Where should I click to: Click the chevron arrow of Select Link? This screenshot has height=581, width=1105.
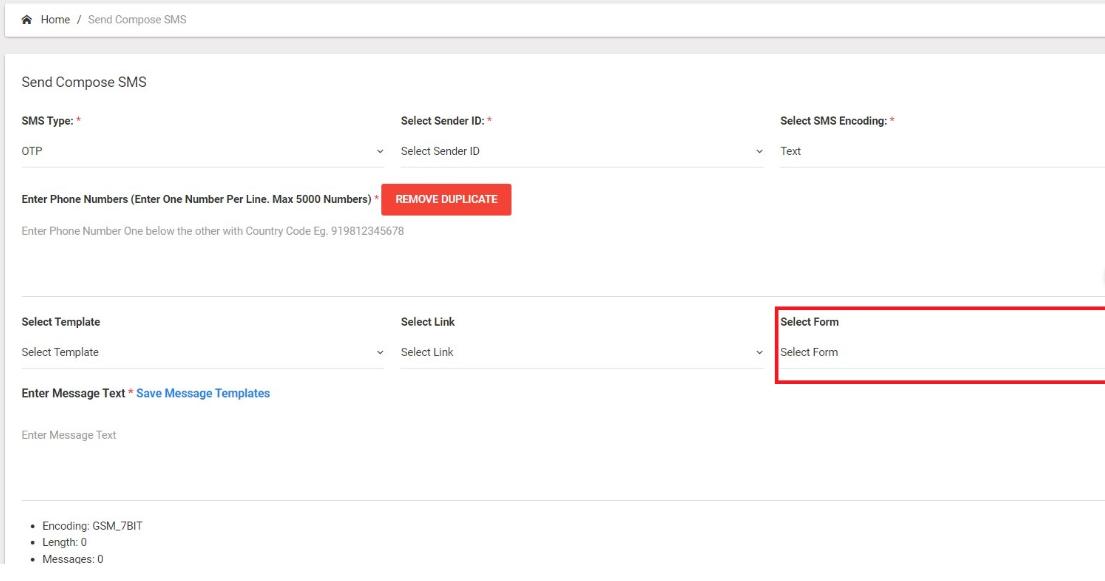[759, 353]
